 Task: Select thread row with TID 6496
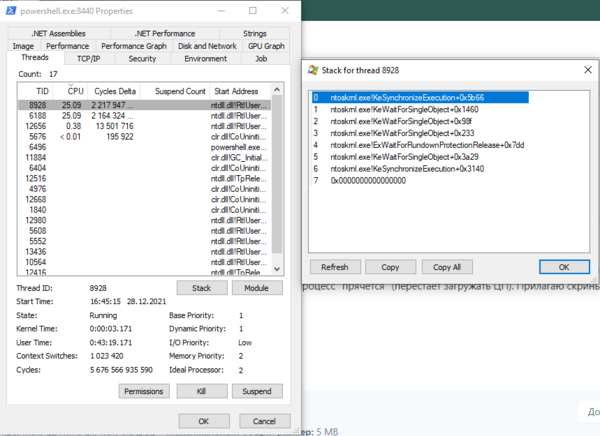[x=145, y=147]
